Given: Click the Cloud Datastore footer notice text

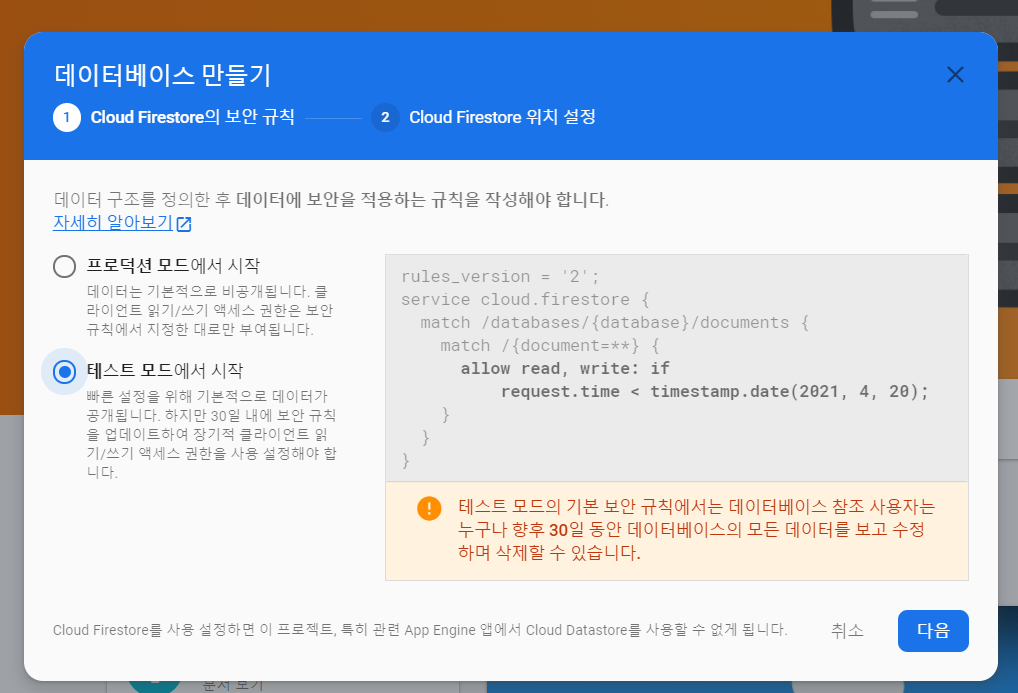Looking at the screenshot, I should pos(420,631).
